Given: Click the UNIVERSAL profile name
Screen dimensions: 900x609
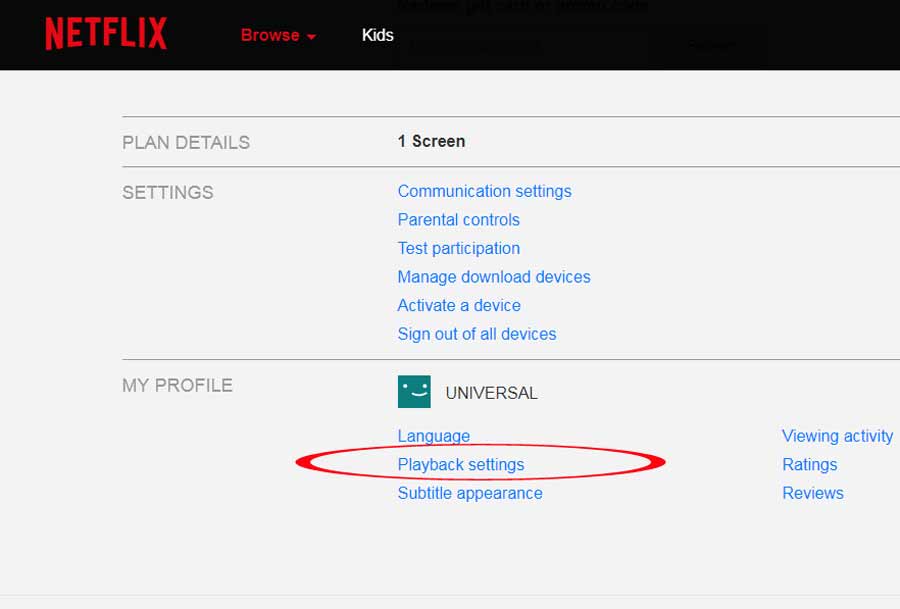Looking at the screenshot, I should click(x=491, y=393).
